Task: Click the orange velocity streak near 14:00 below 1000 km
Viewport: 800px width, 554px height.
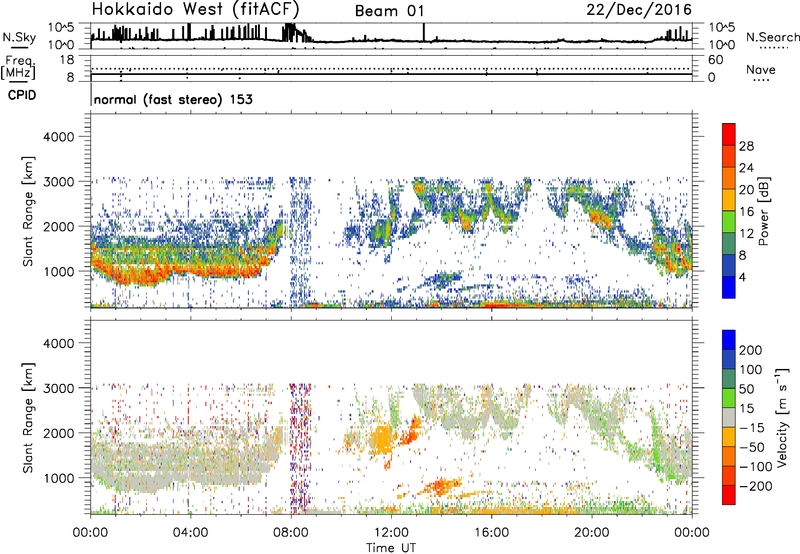Action: click(441, 485)
